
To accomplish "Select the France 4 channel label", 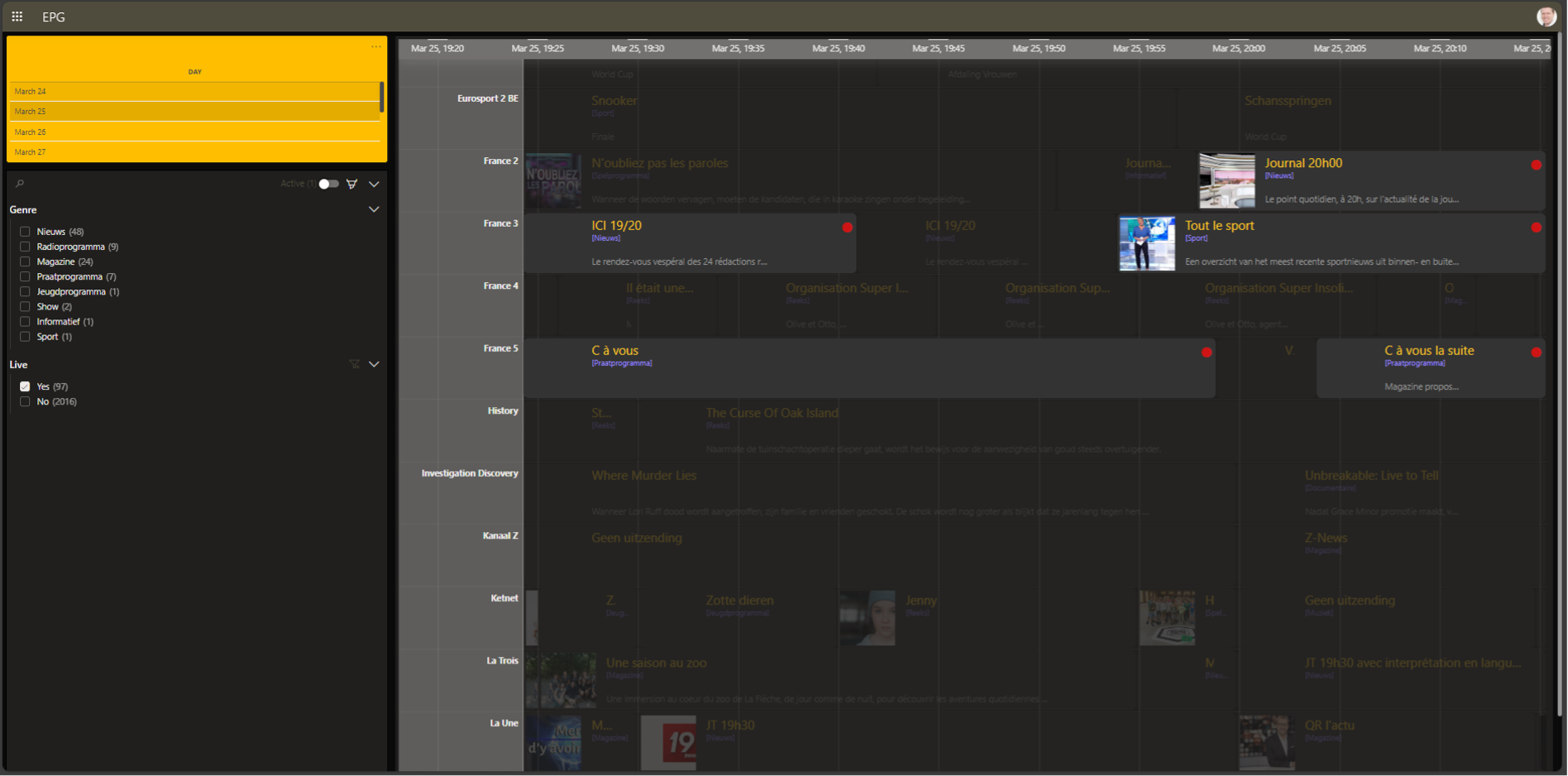I will pos(500,286).
